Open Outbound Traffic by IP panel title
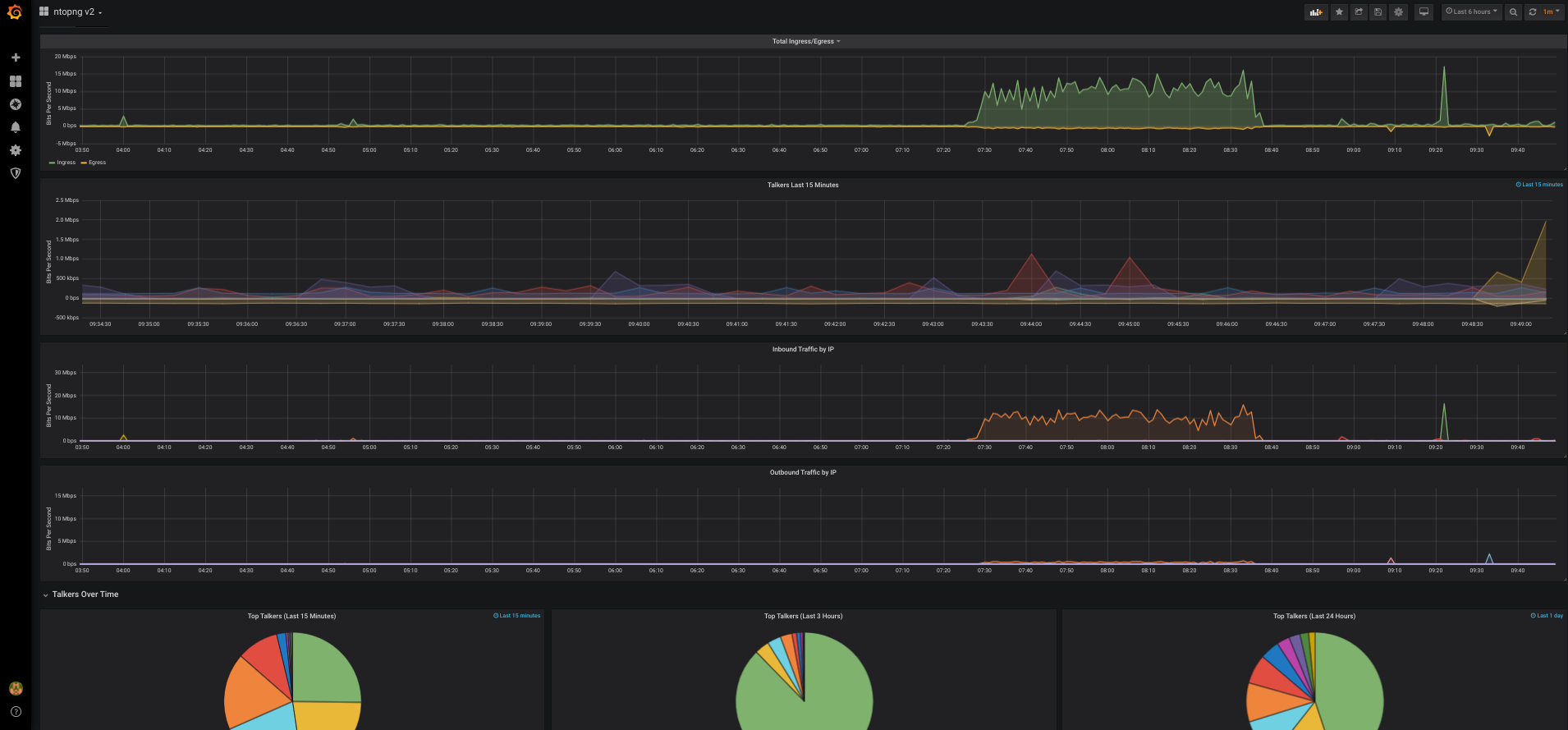The width and height of the screenshot is (1568, 730). [803, 472]
